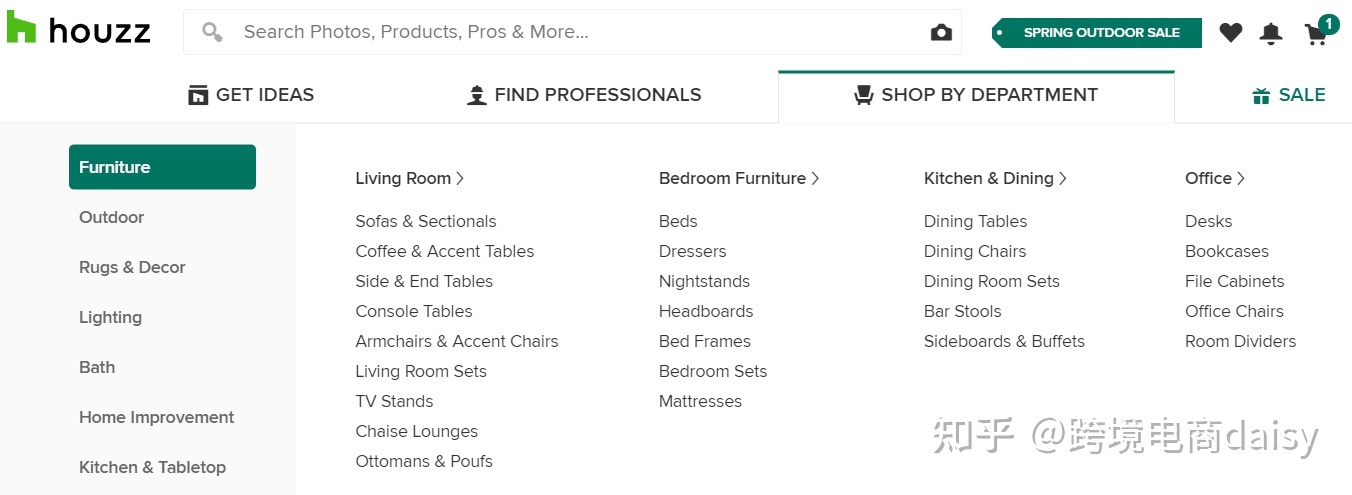Viewport: 1352px width, 495px height.
Task: Expand the Kitchen & Dining category chevron
Action: pos(1063,178)
